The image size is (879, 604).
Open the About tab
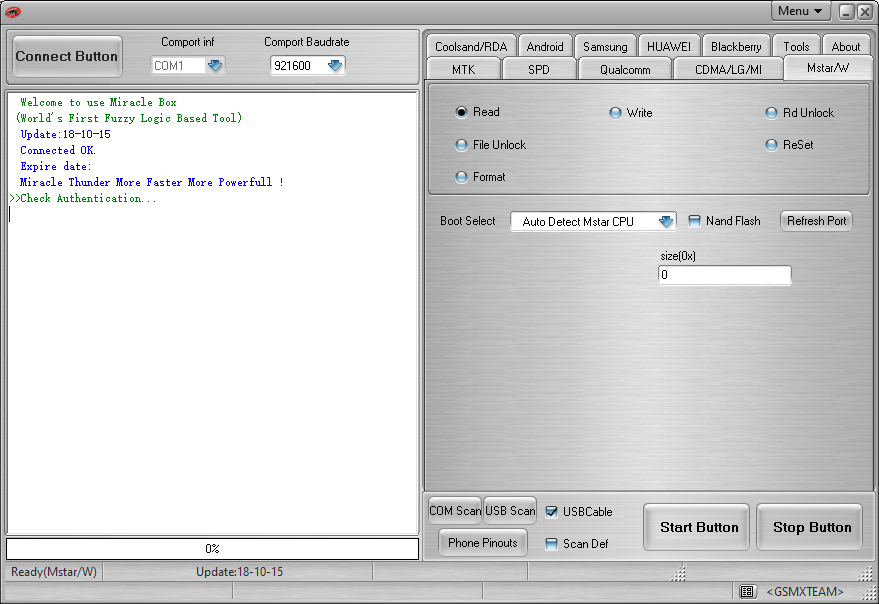tap(846, 46)
